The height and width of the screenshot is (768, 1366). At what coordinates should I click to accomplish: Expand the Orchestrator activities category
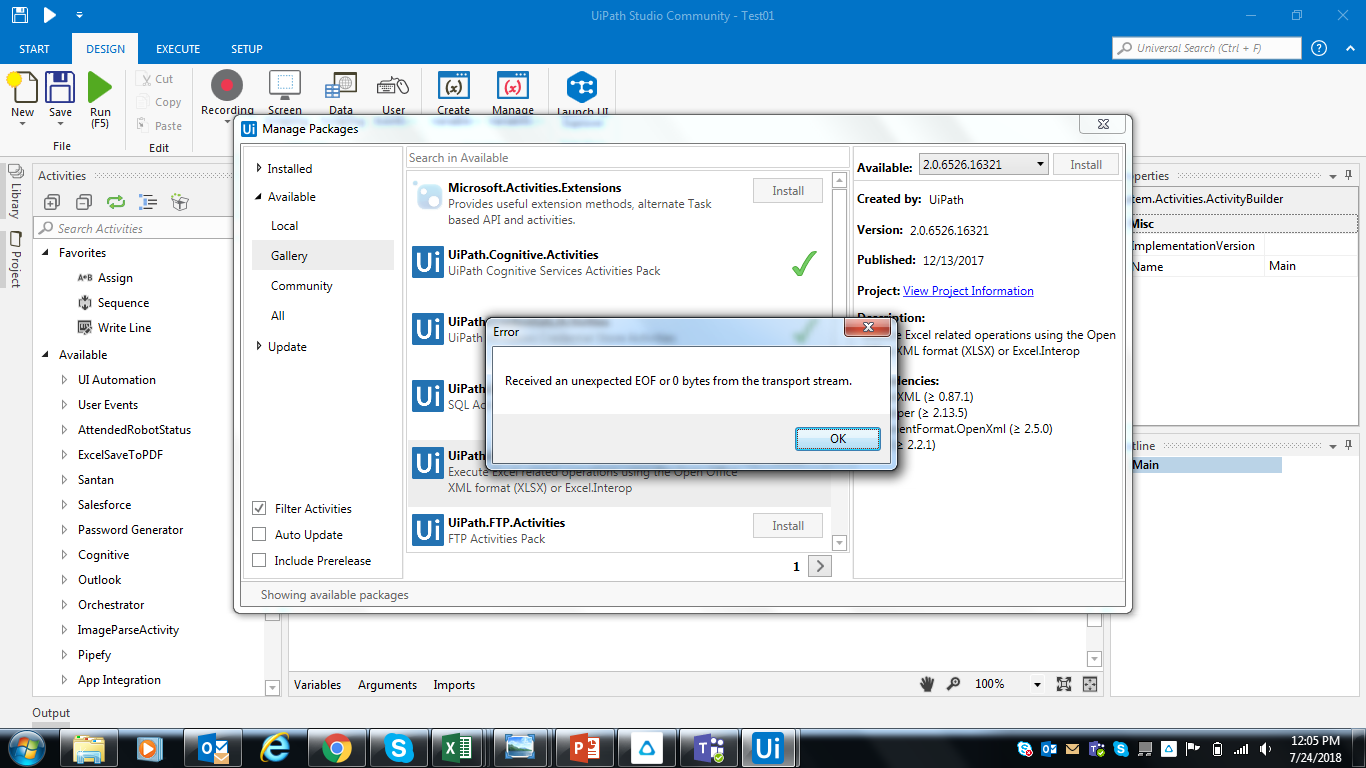(x=65, y=605)
